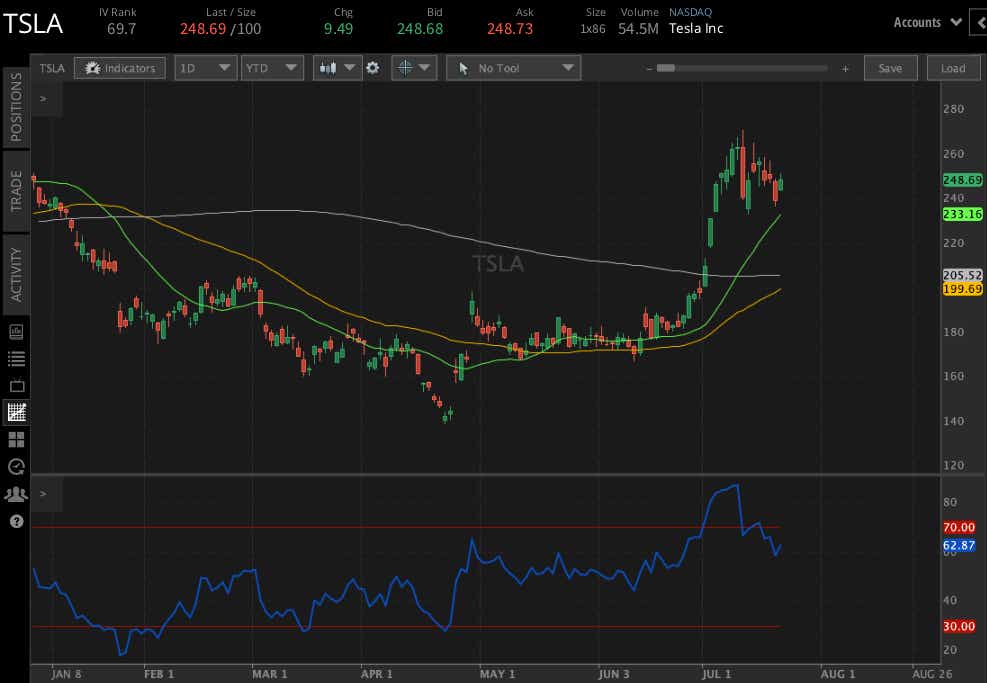Adjust the chart zoom slider handle
The image size is (987, 683).
click(665, 68)
